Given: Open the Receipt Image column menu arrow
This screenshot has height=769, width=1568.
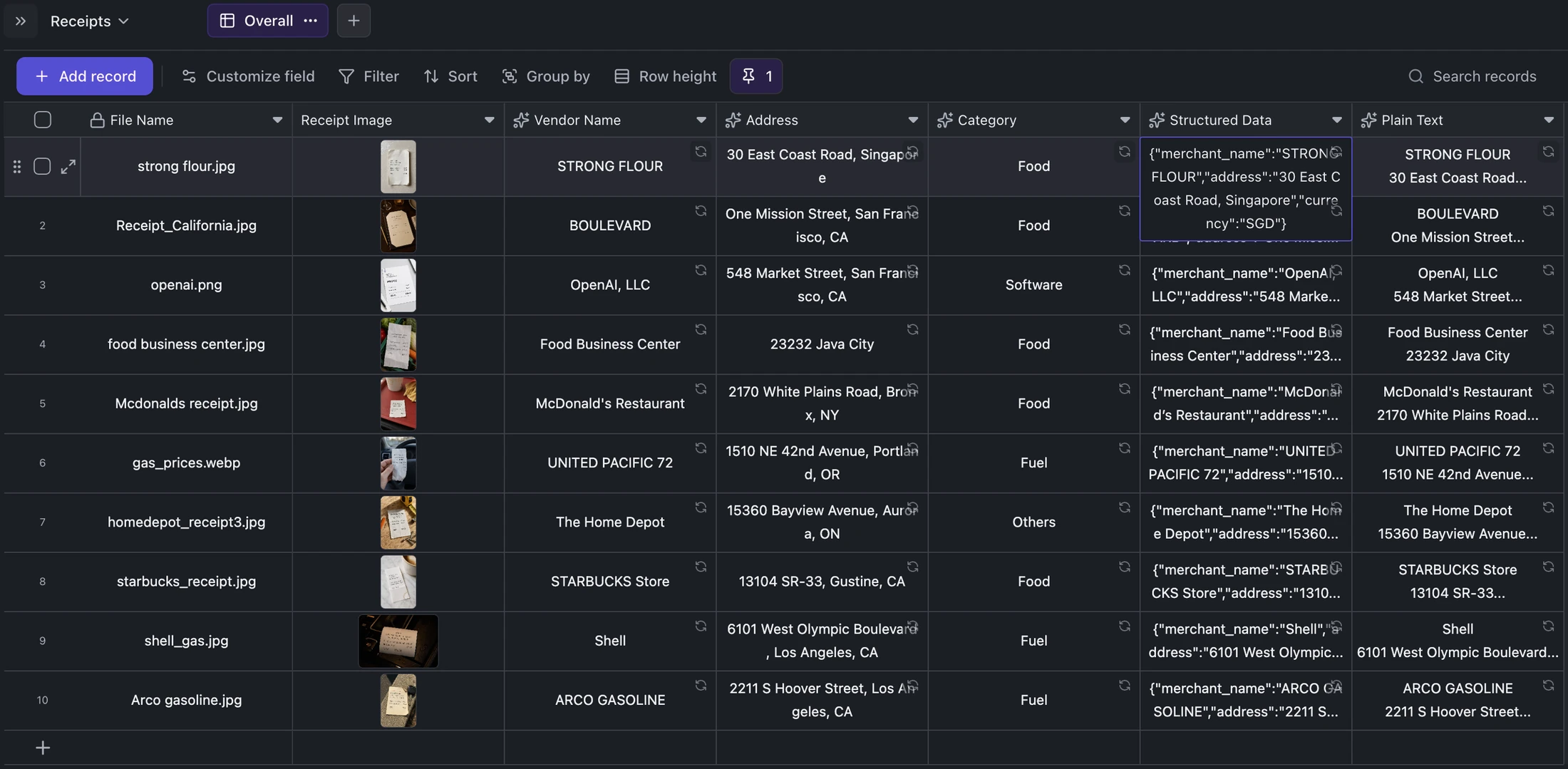Looking at the screenshot, I should tap(489, 120).
